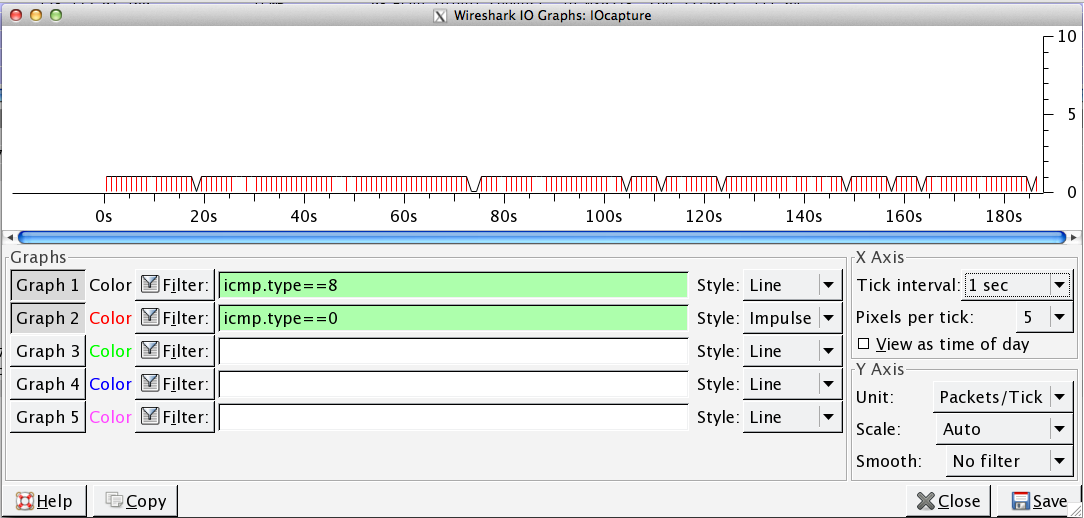Open Filter dialog for Graph 2
The image size is (1084, 518).
pyautogui.click(x=174, y=319)
